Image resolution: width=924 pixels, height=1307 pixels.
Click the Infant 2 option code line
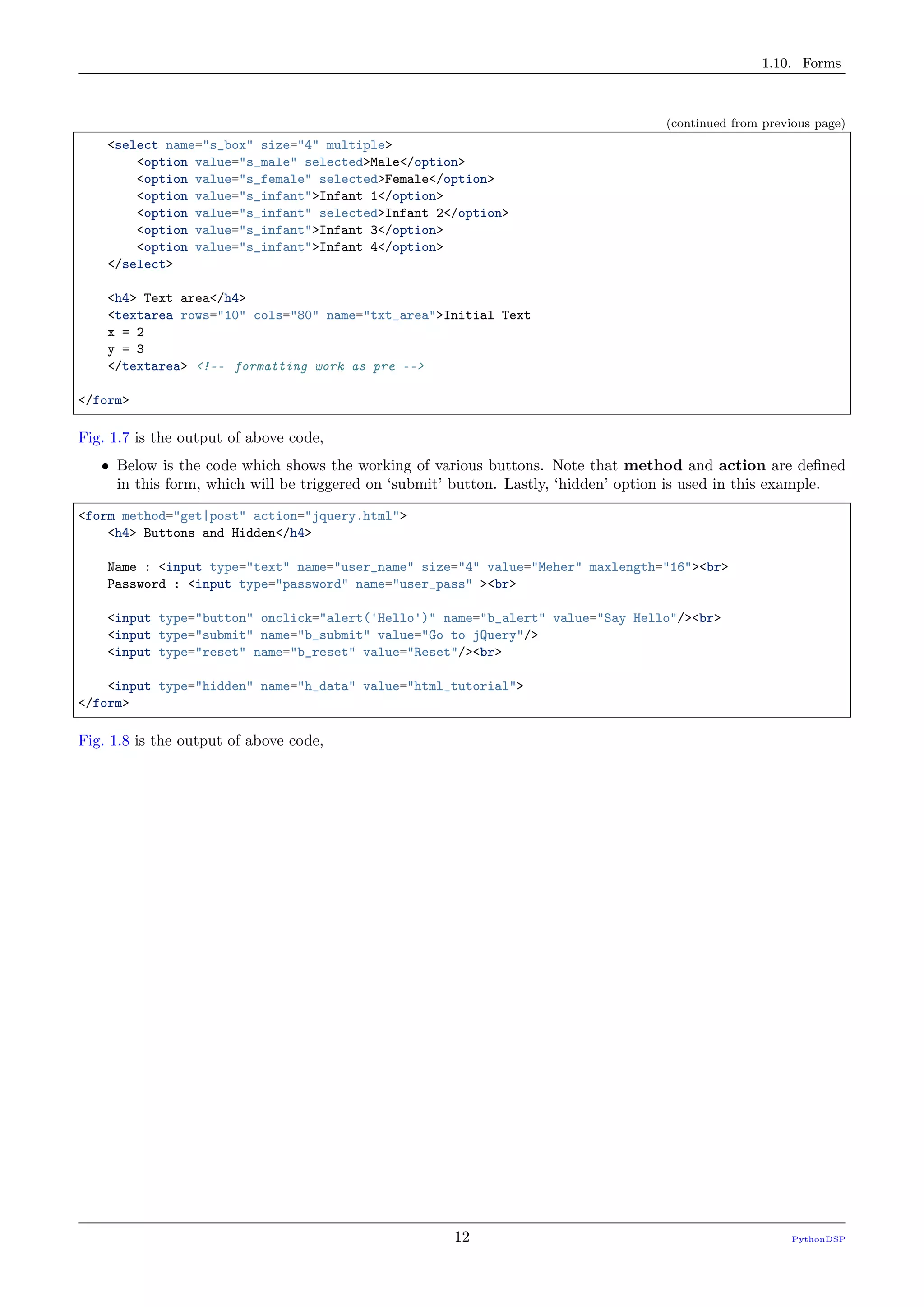coord(323,213)
